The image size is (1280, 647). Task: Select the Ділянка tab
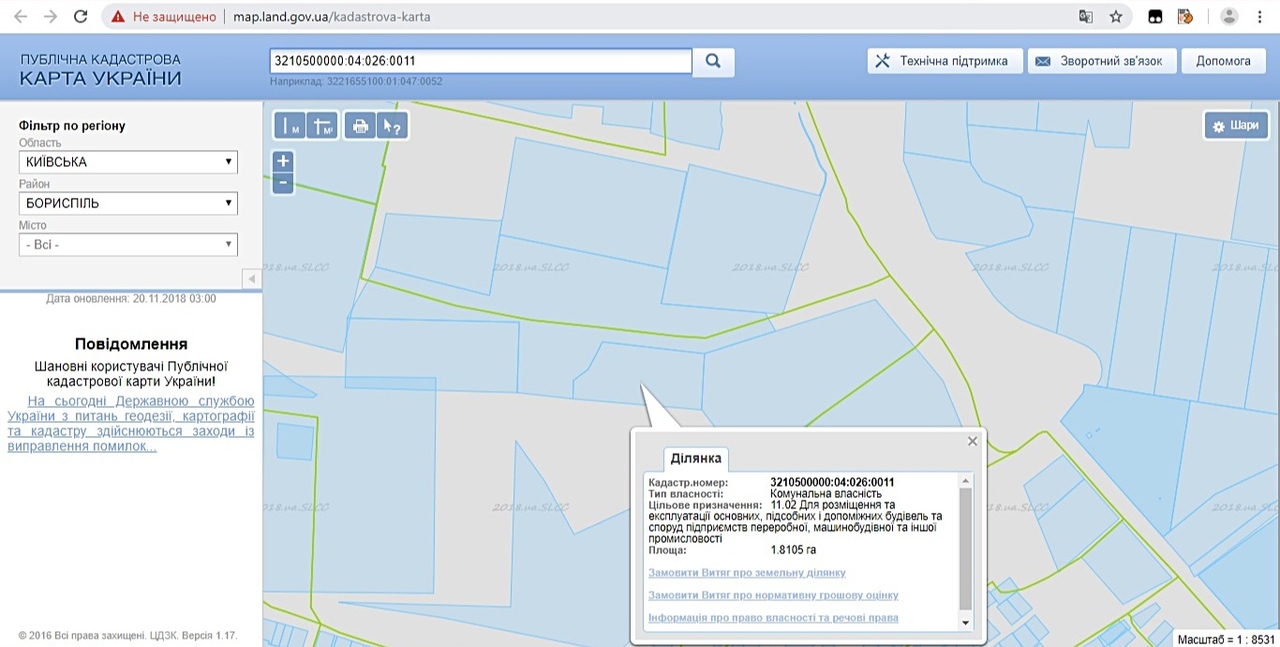(696, 458)
